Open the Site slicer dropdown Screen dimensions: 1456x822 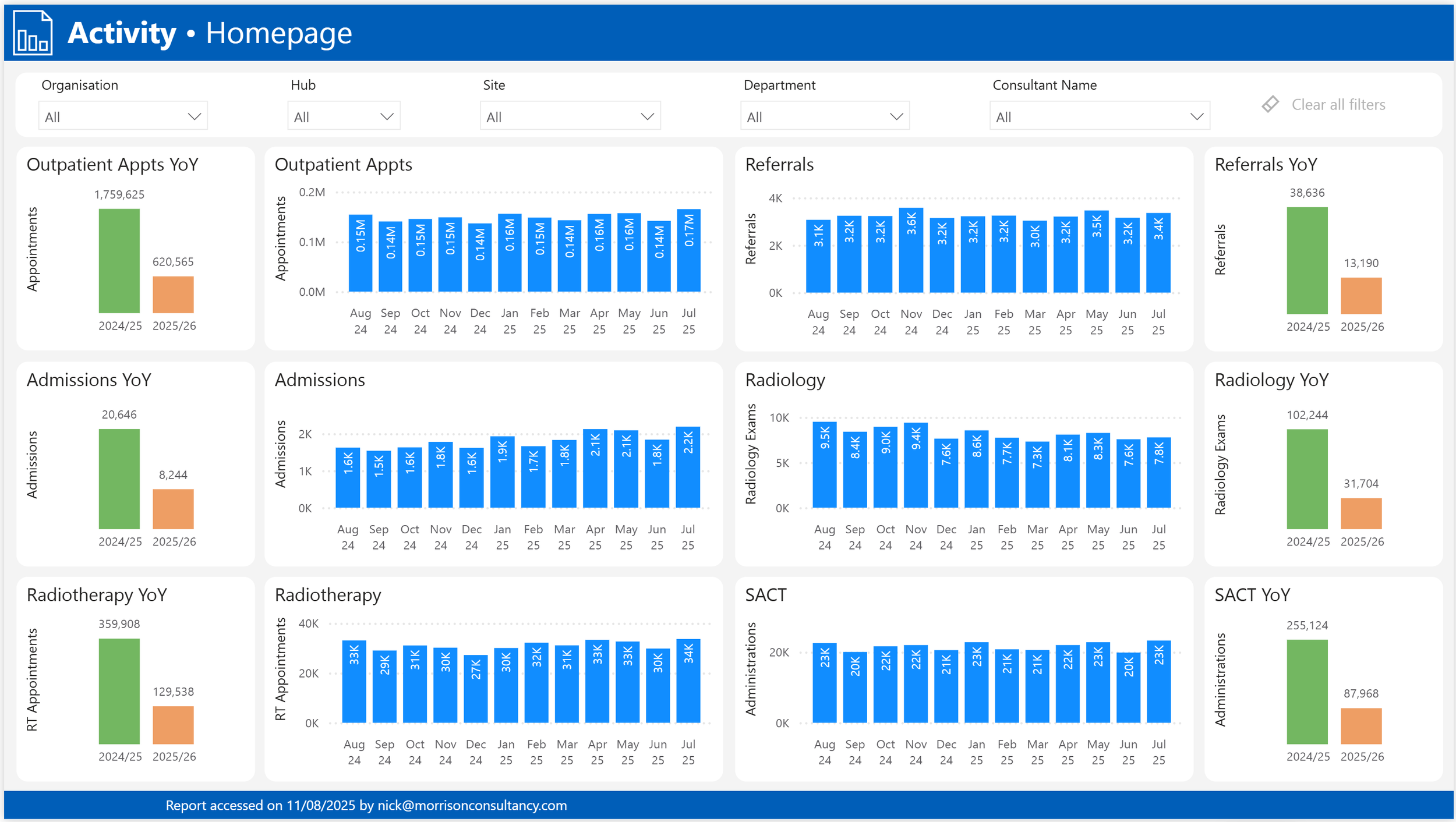click(570, 116)
